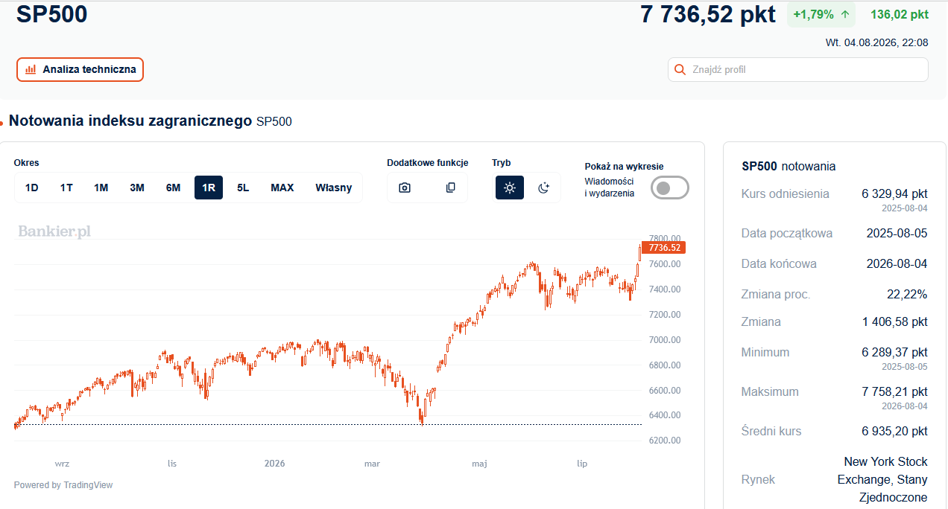The width and height of the screenshot is (948, 509).
Task: Click the camera screenshot icon
Action: 404,188
